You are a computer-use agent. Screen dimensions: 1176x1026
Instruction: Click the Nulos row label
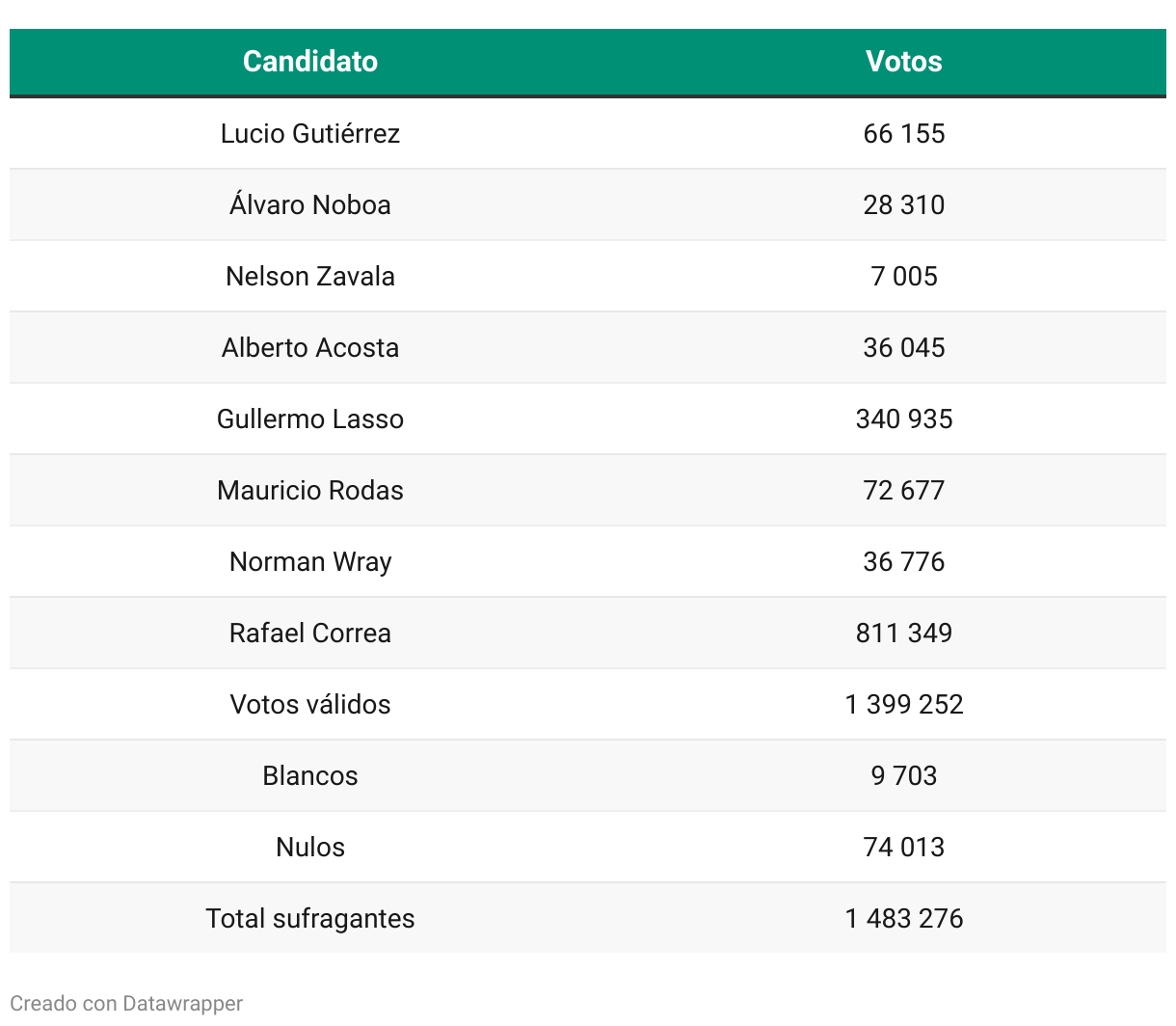(310, 847)
